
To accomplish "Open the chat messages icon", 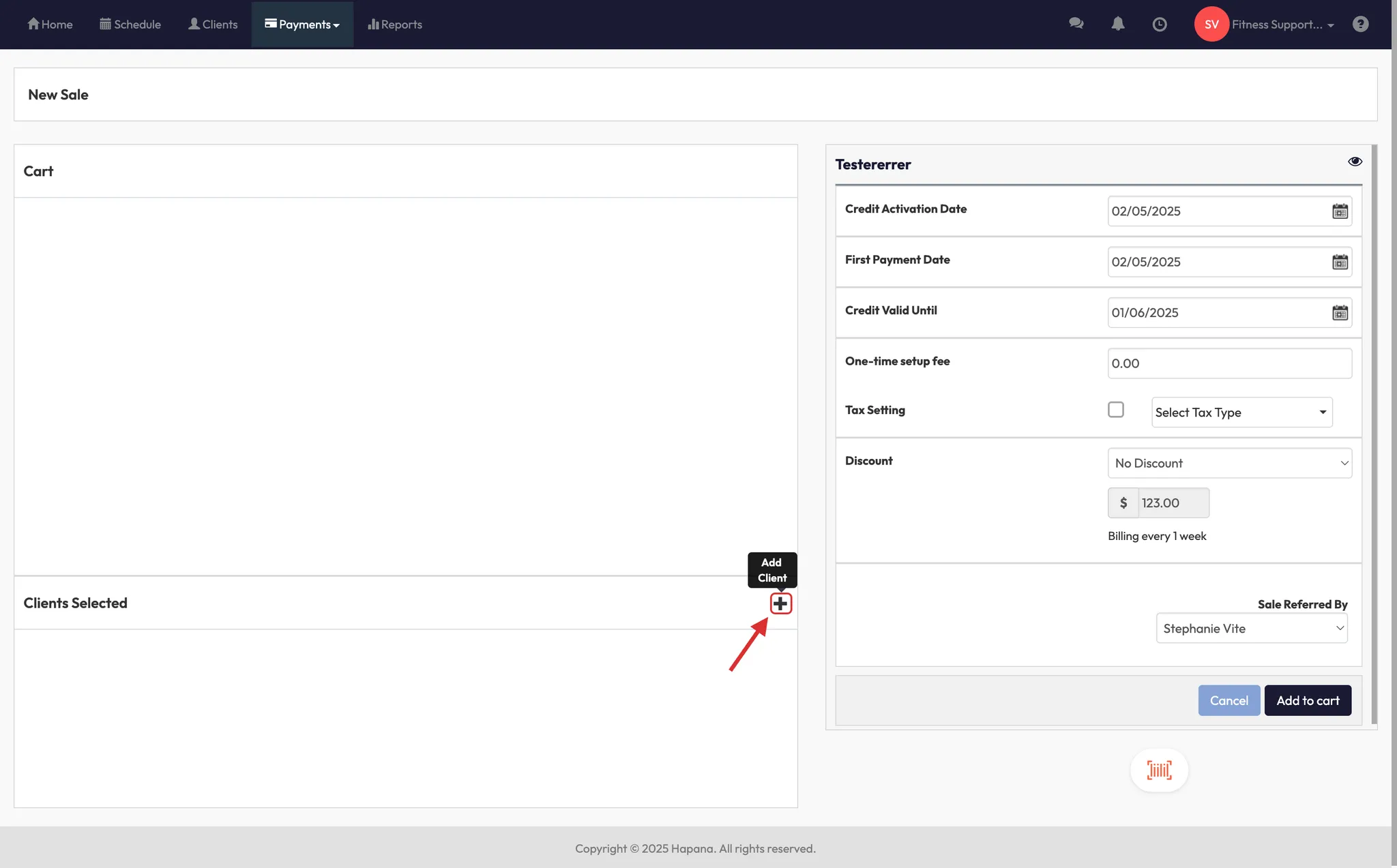I will click(x=1076, y=24).
